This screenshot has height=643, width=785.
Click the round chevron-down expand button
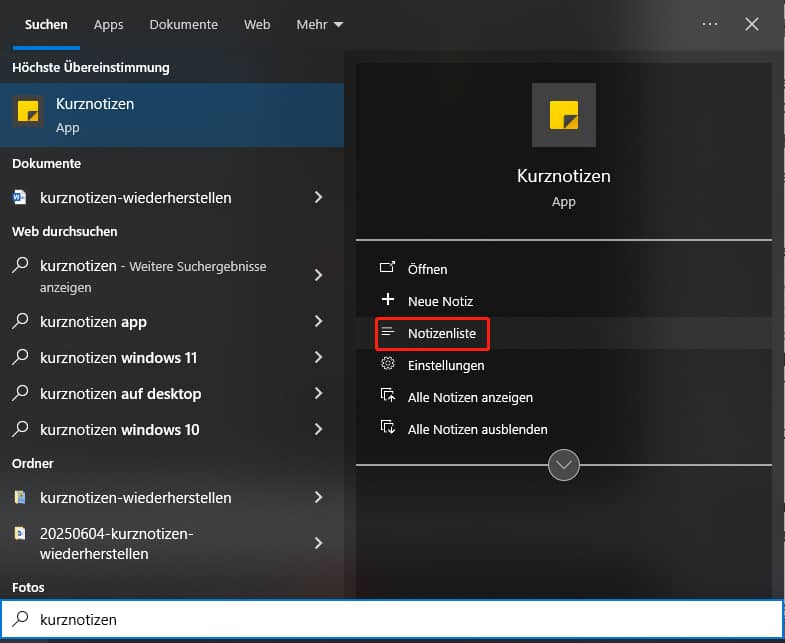[x=564, y=465]
